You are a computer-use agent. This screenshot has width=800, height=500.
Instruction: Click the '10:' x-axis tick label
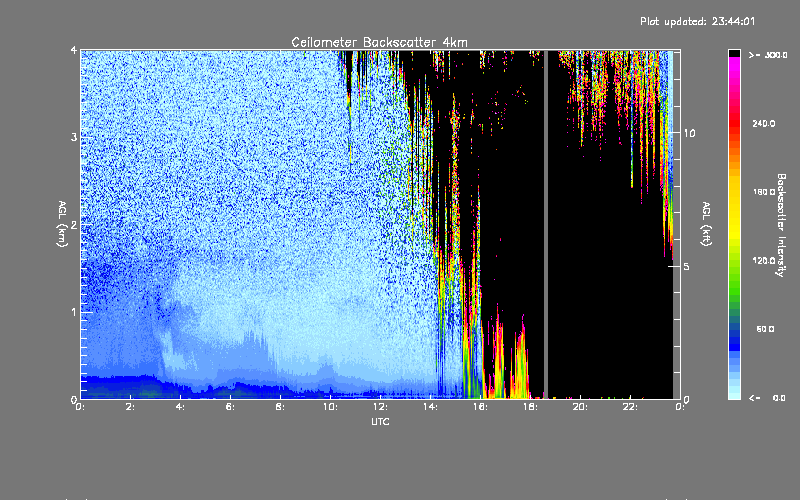[330, 407]
